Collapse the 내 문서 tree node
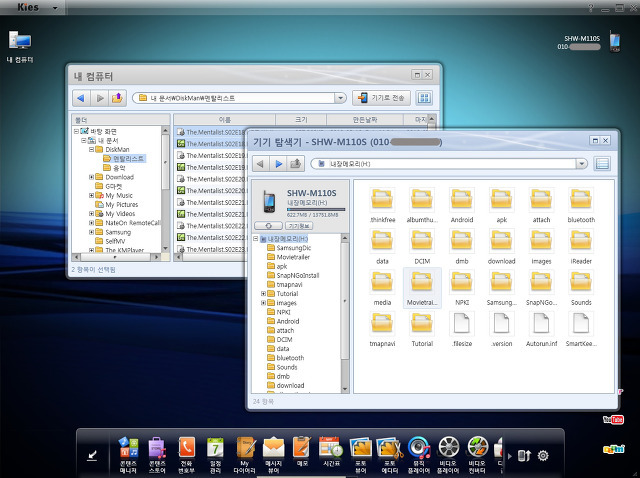 point(84,140)
